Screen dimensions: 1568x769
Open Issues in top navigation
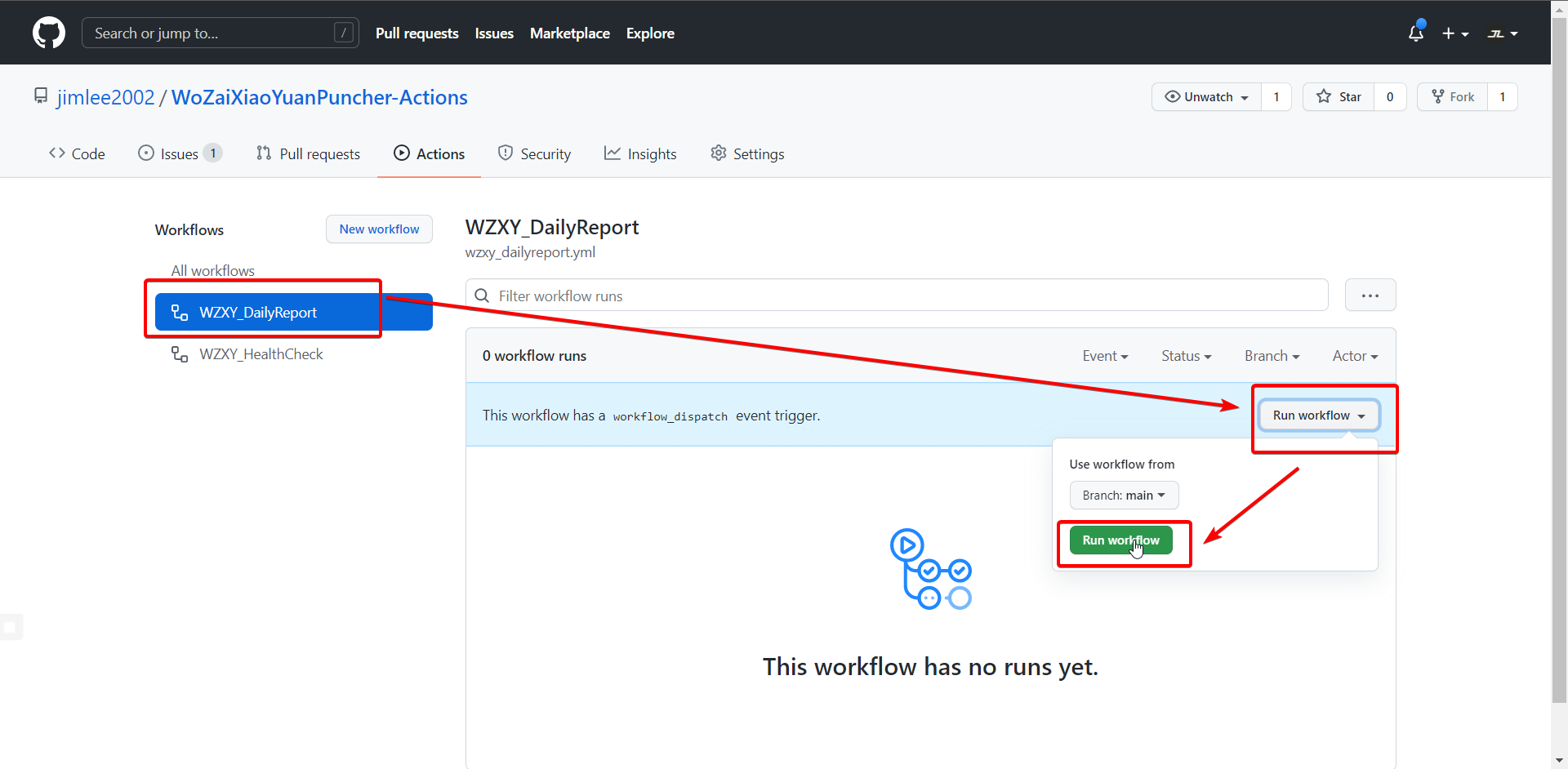coord(494,33)
